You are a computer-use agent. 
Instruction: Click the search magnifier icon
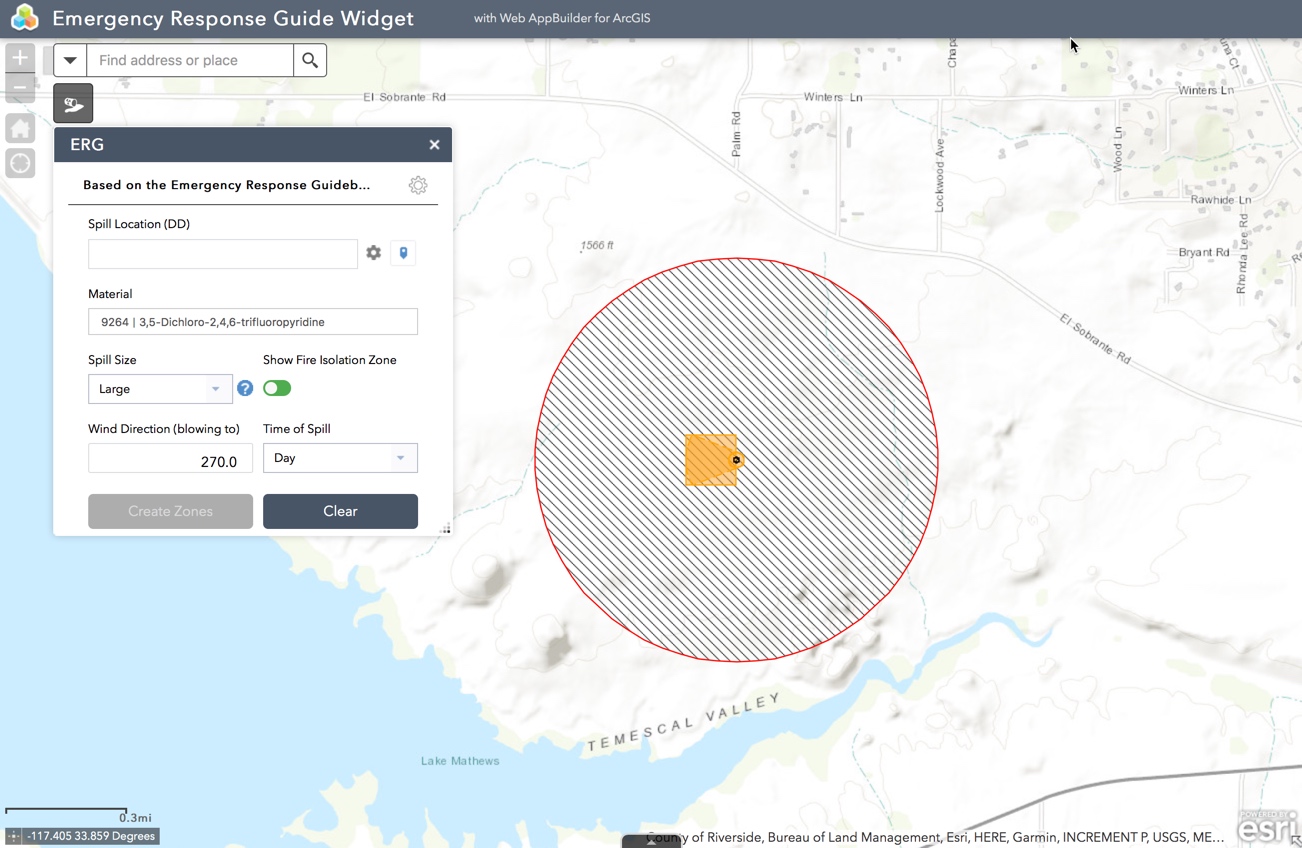tap(310, 60)
